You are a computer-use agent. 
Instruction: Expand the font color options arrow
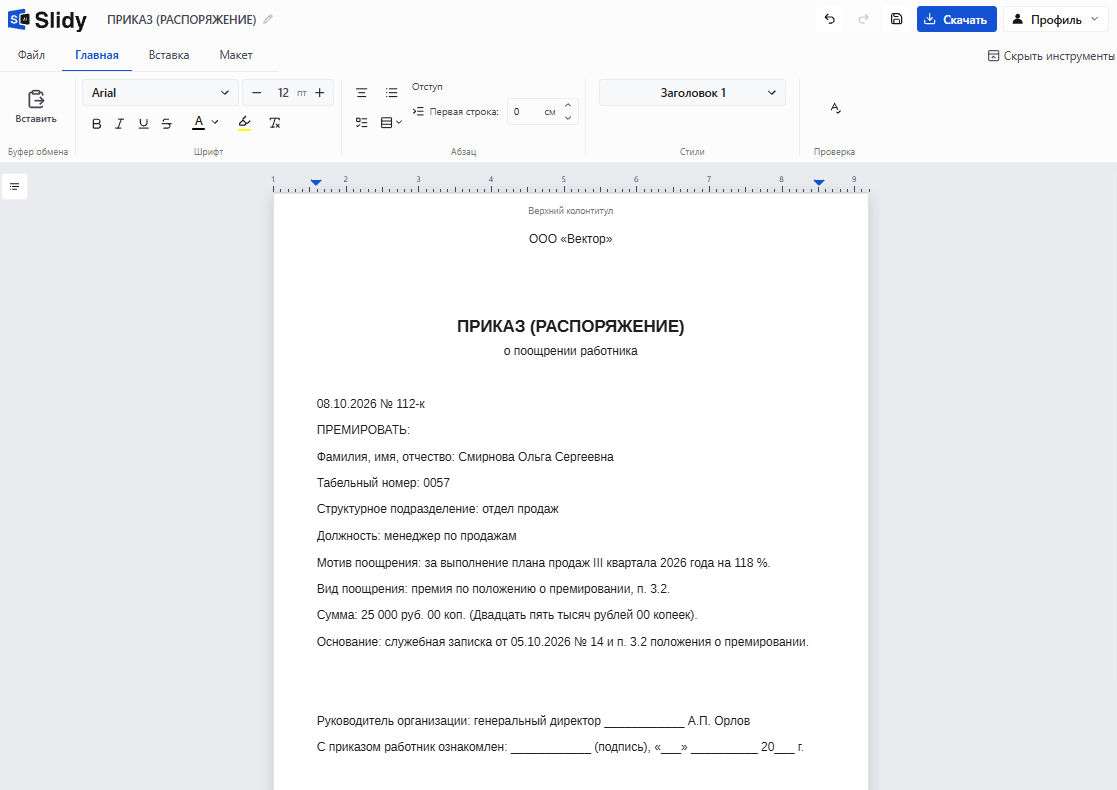215,123
